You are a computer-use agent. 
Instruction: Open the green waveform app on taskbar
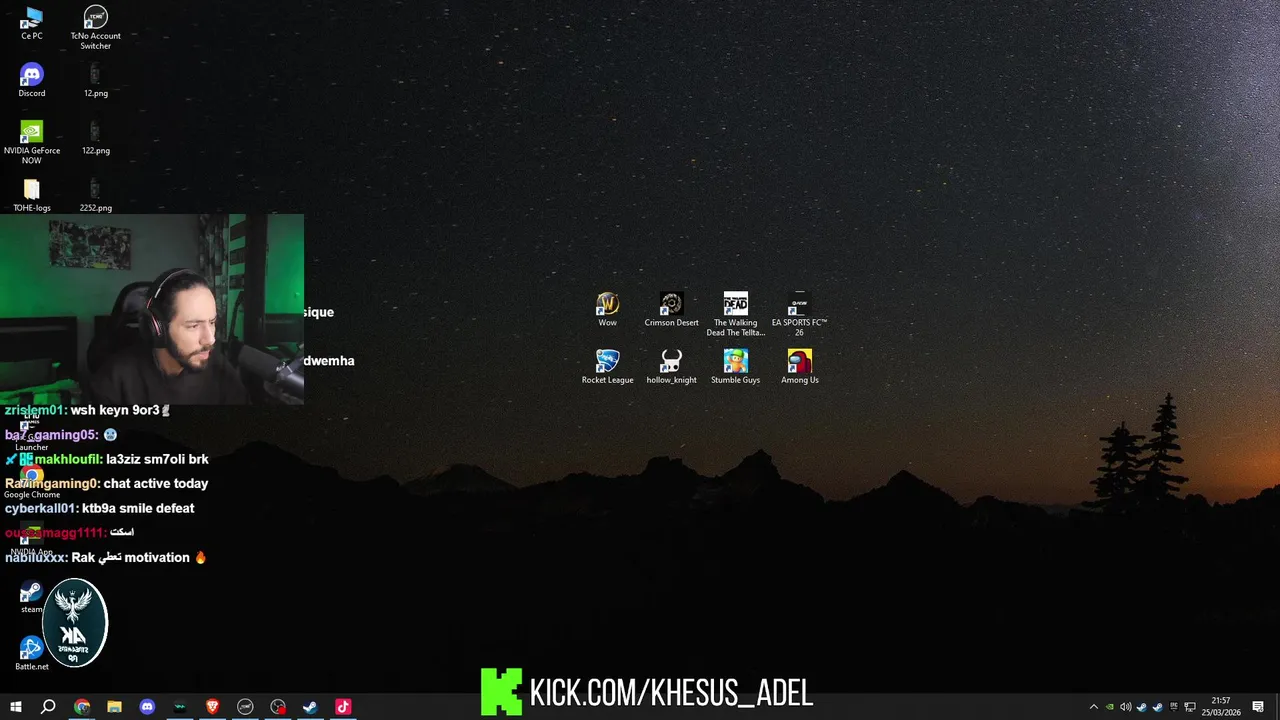click(180, 707)
